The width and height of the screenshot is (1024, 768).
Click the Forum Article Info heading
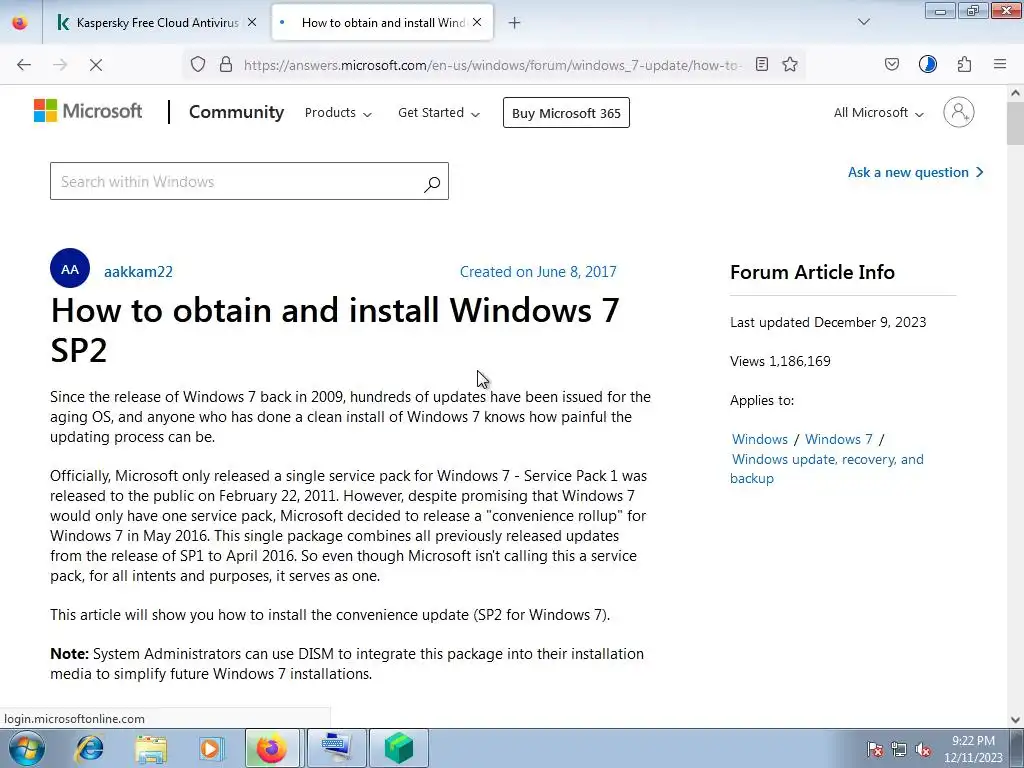[x=812, y=272]
